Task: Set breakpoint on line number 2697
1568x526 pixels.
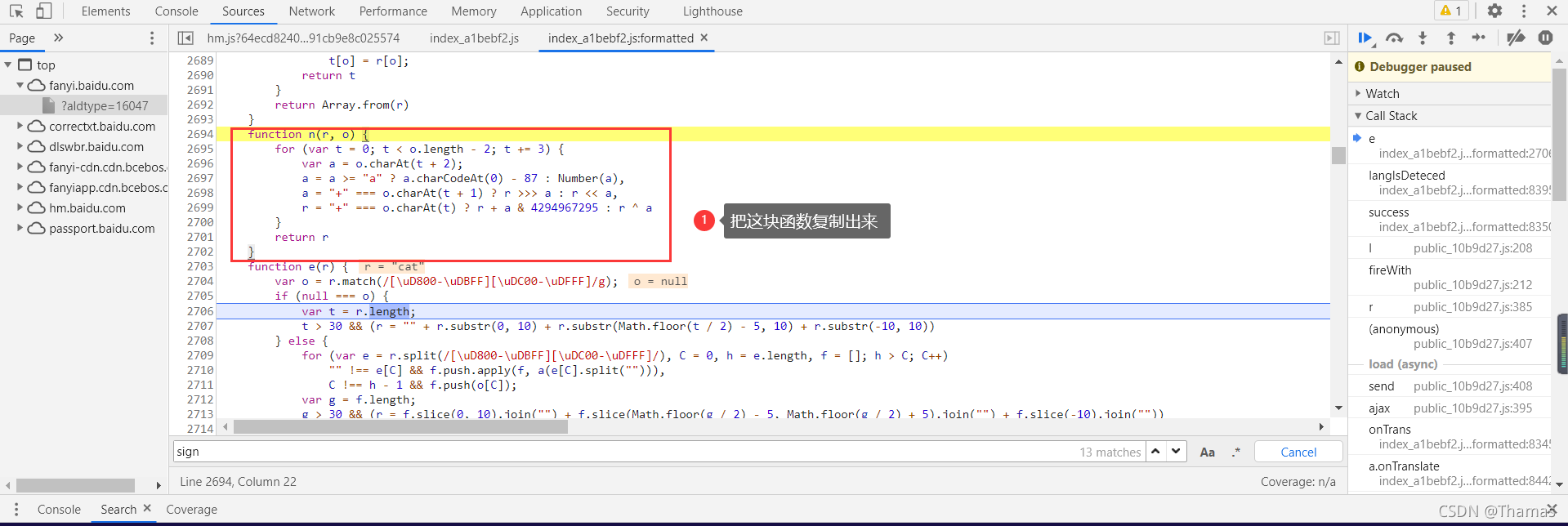Action: click(x=199, y=178)
